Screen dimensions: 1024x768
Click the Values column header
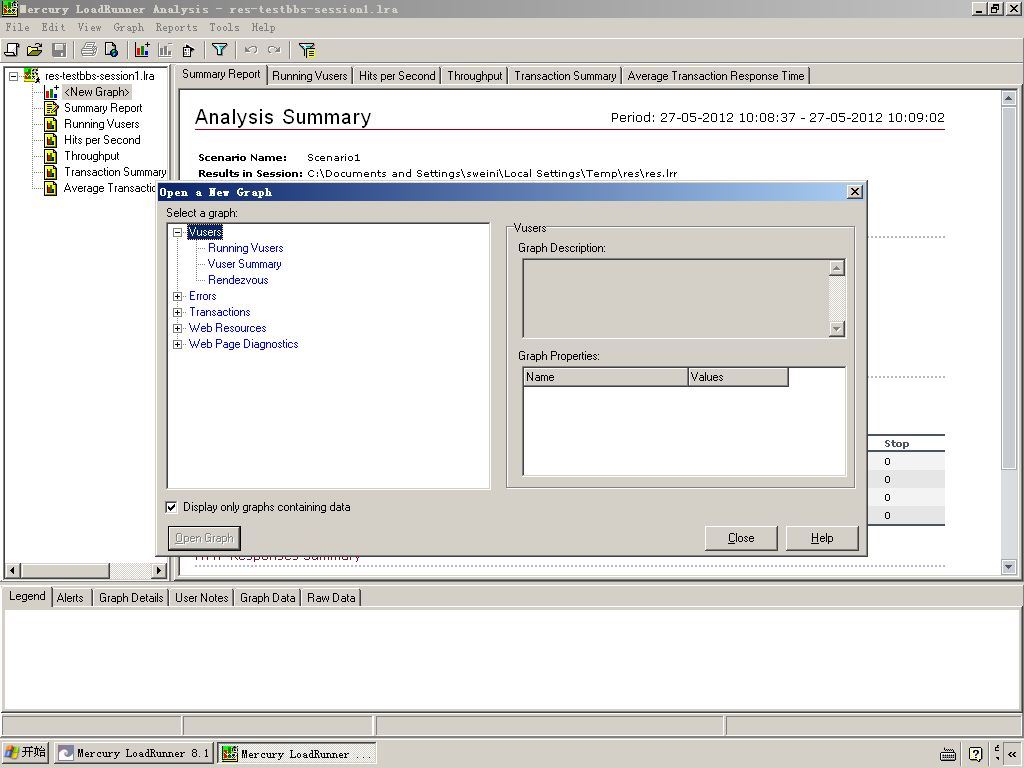point(738,377)
